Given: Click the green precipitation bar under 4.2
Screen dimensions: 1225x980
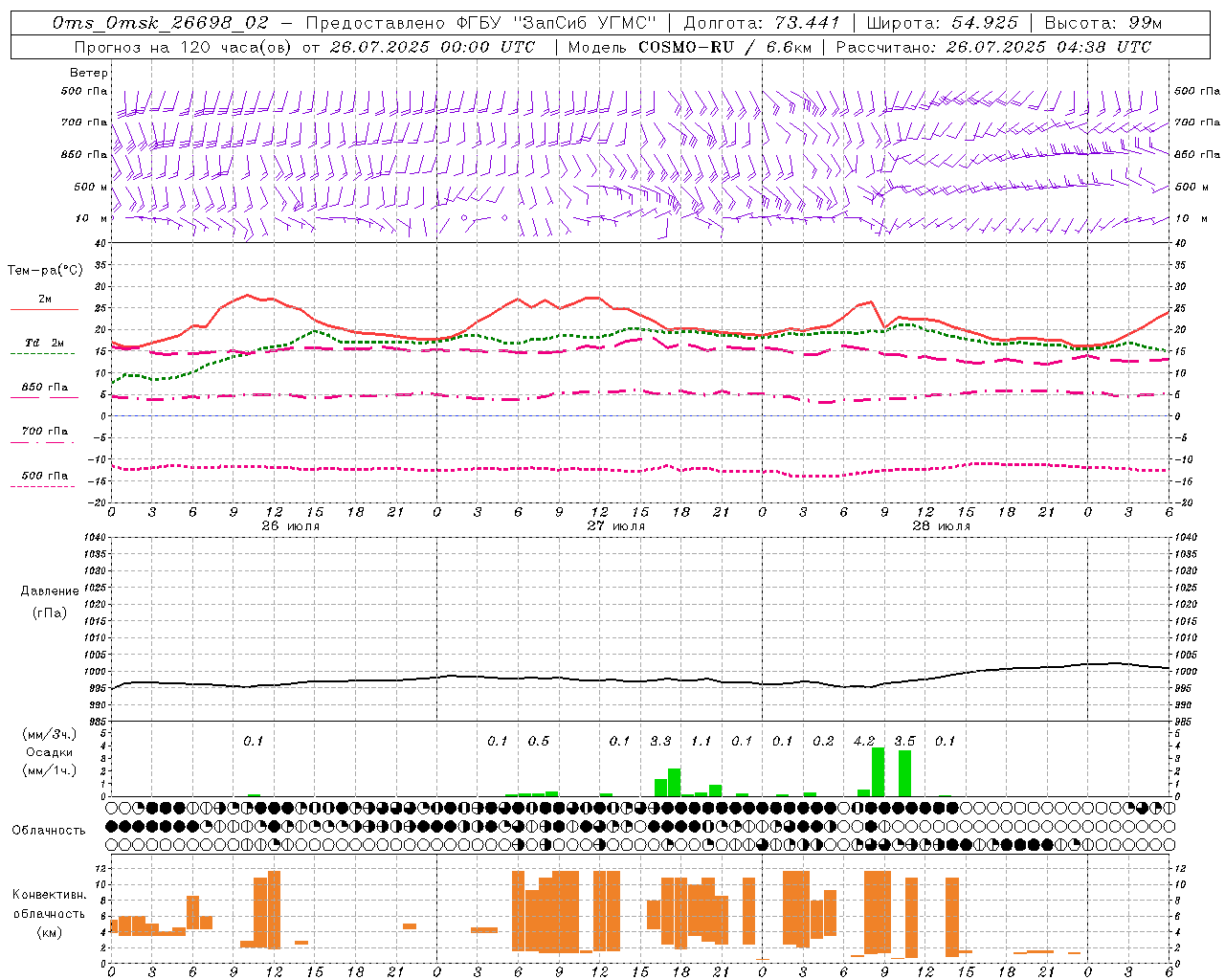Looking at the screenshot, I should [x=878, y=771].
